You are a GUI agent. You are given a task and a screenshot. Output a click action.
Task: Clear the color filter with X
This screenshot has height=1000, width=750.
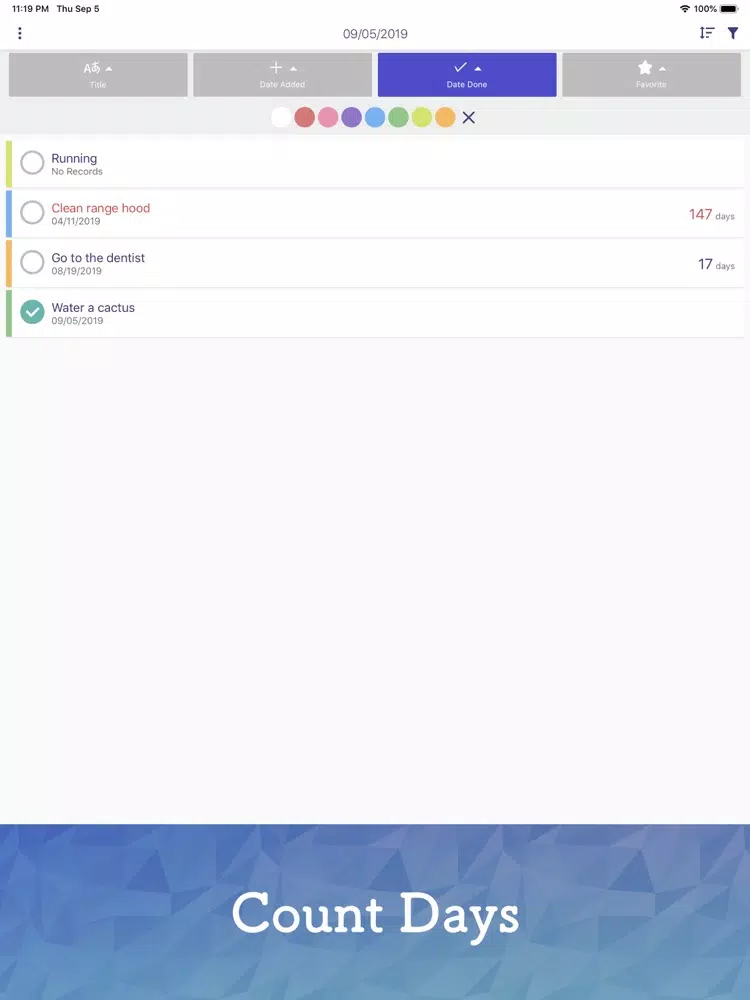(x=469, y=117)
